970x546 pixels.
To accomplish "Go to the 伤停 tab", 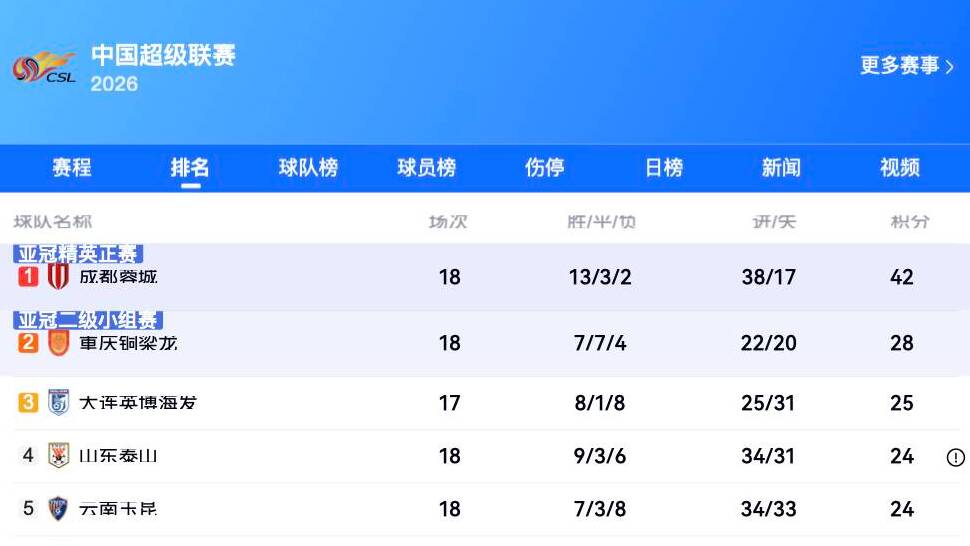I will coord(544,168).
